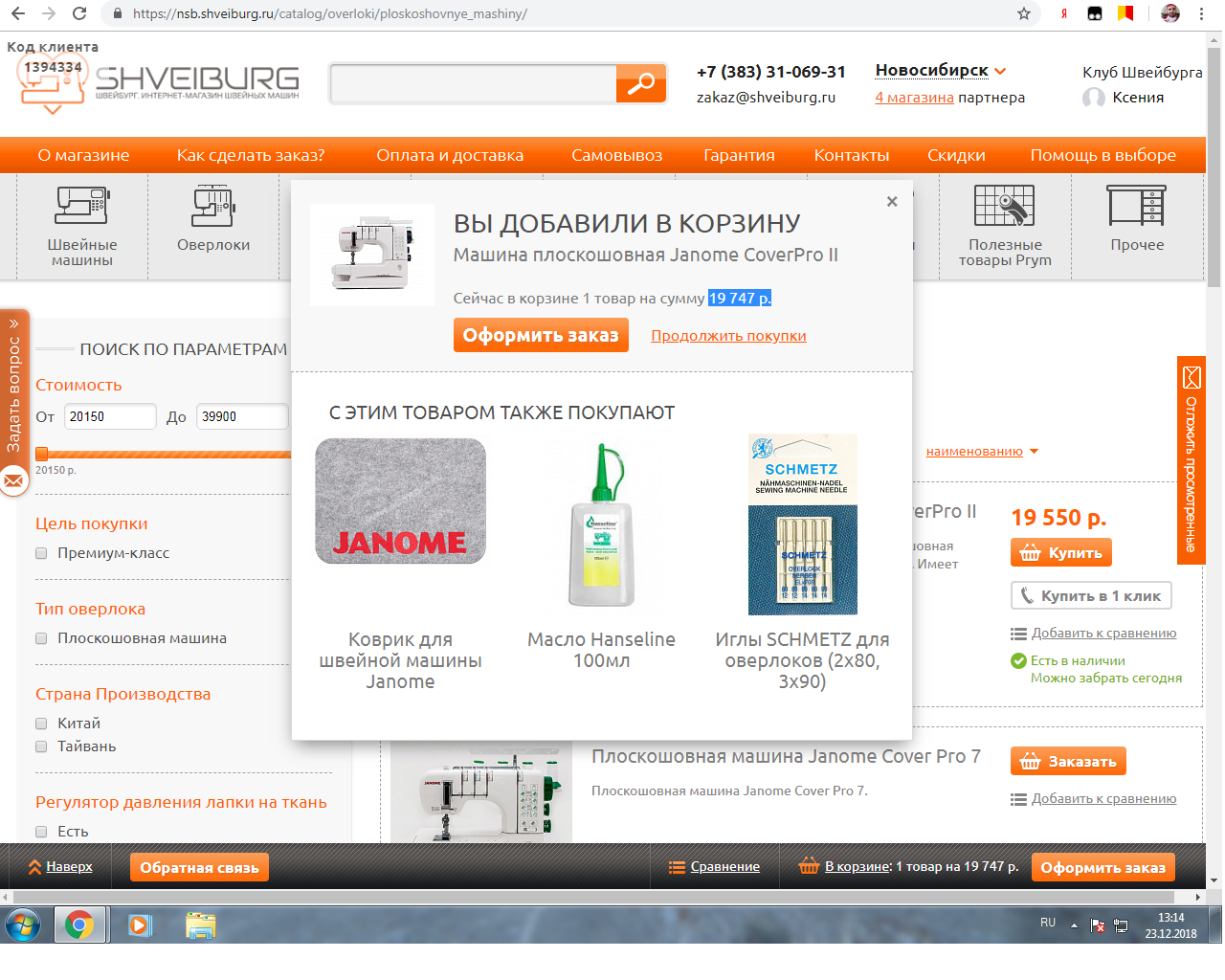The image size is (1225, 980).
Task: Check the Китай country checkbox
Action: pyautogui.click(x=41, y=724)
